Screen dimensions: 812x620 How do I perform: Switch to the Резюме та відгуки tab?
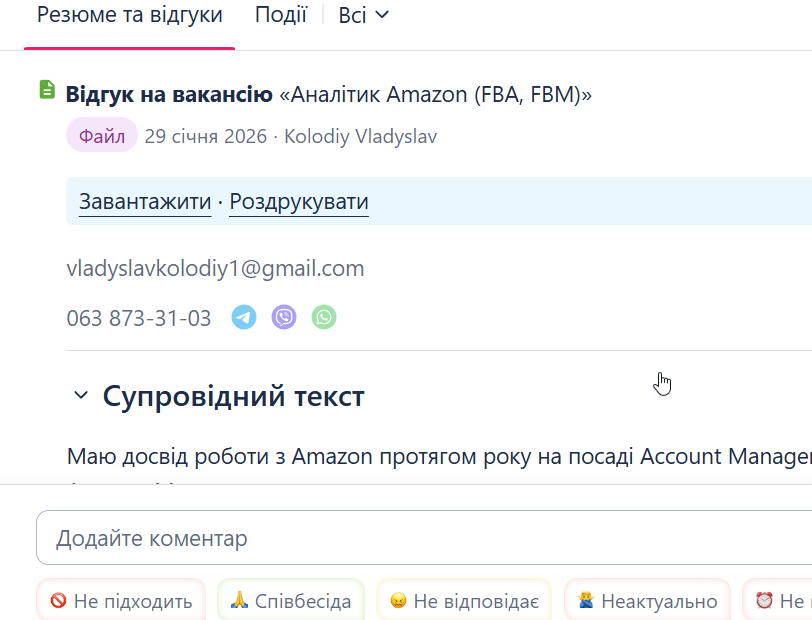pyautogui.click(x=129, y=15)
